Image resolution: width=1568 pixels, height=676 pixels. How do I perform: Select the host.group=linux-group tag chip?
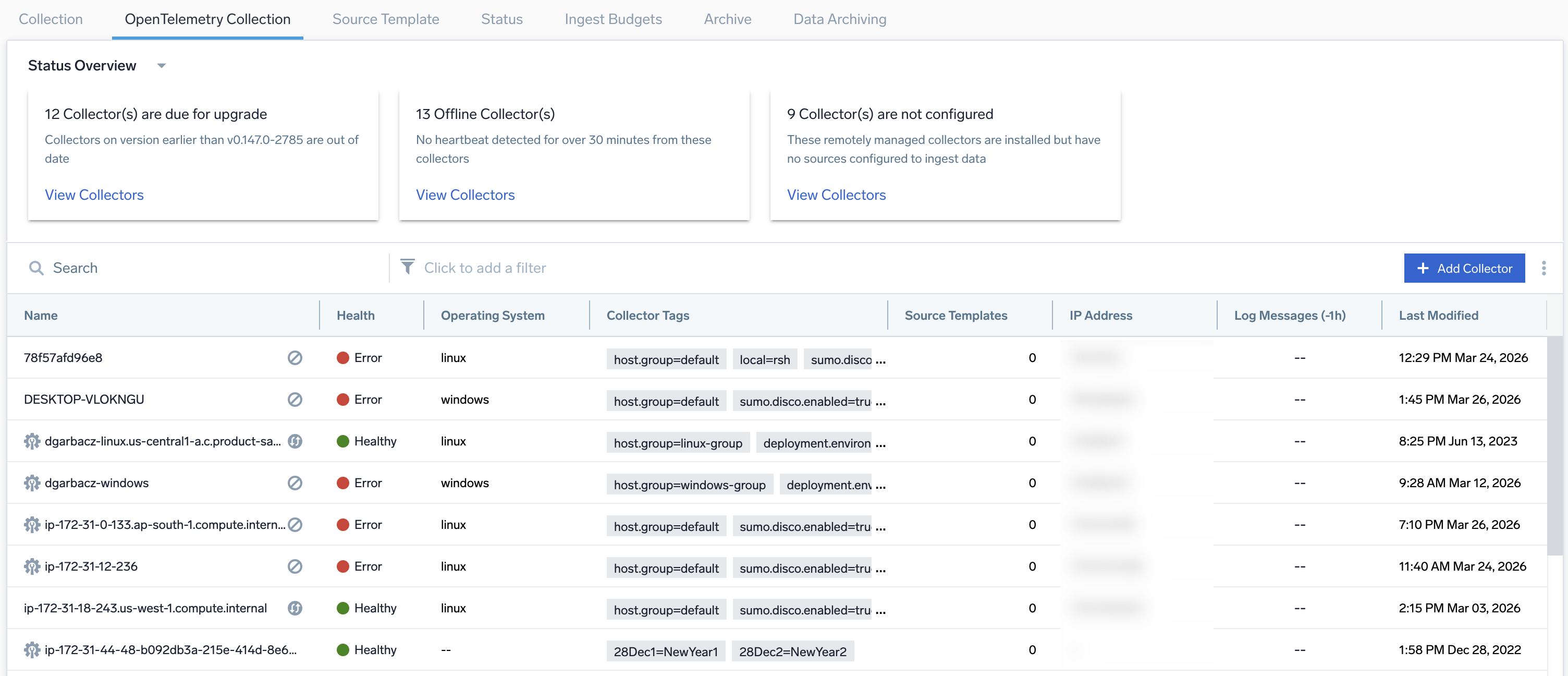pos(678,443)
